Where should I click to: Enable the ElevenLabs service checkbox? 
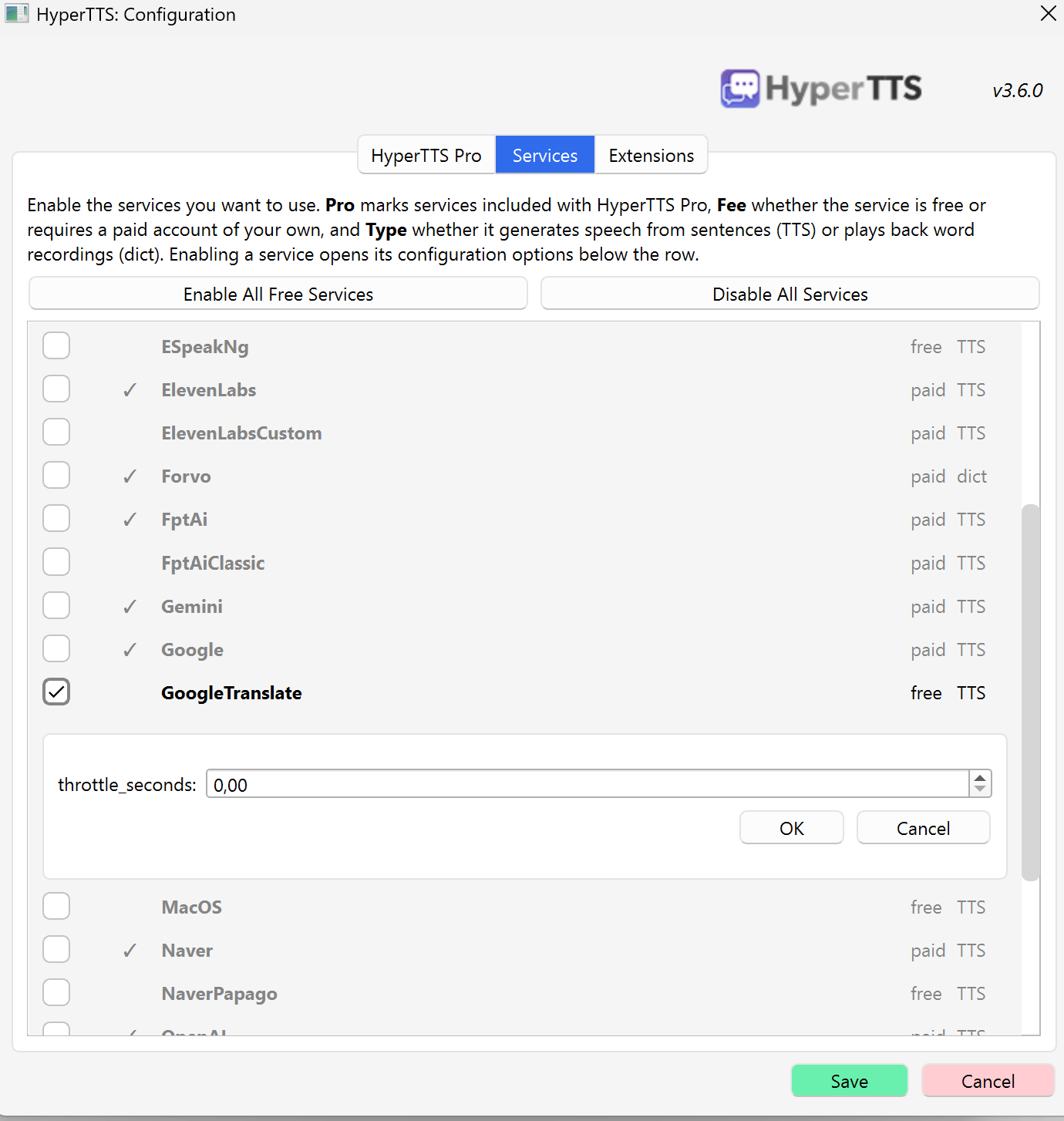pyautogui.click(x=56, y=389)
